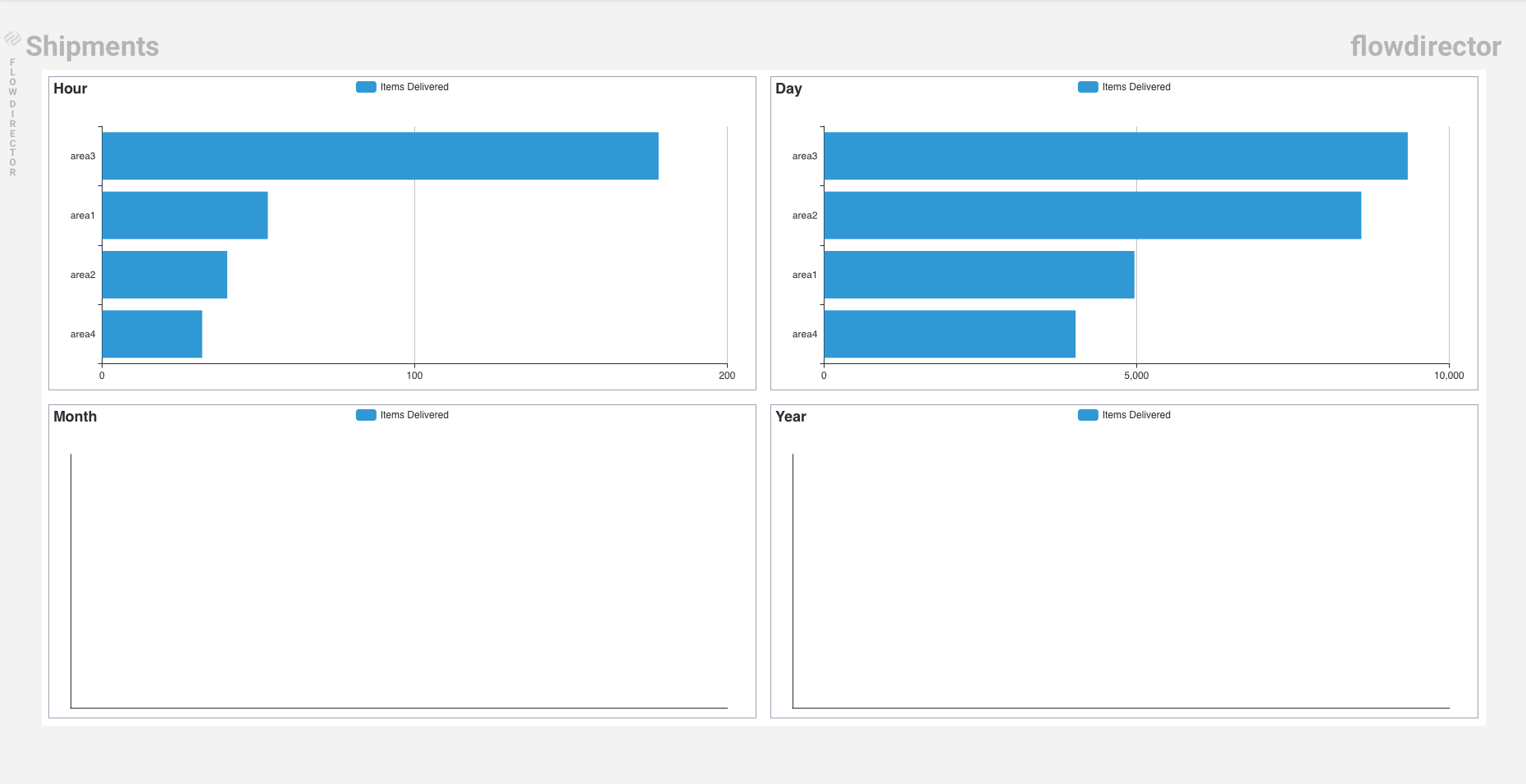The image size is (1526, 784).
Task: Click the flowdirector logo icon beside Shipments
Action: 12,39
